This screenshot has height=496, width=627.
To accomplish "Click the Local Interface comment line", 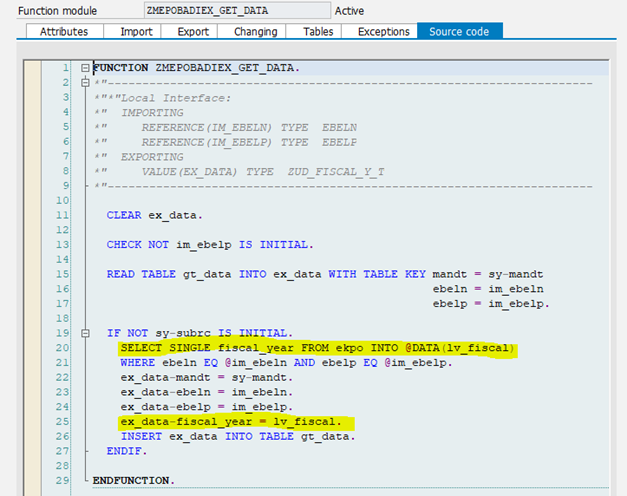I will [x=163, y=98].
